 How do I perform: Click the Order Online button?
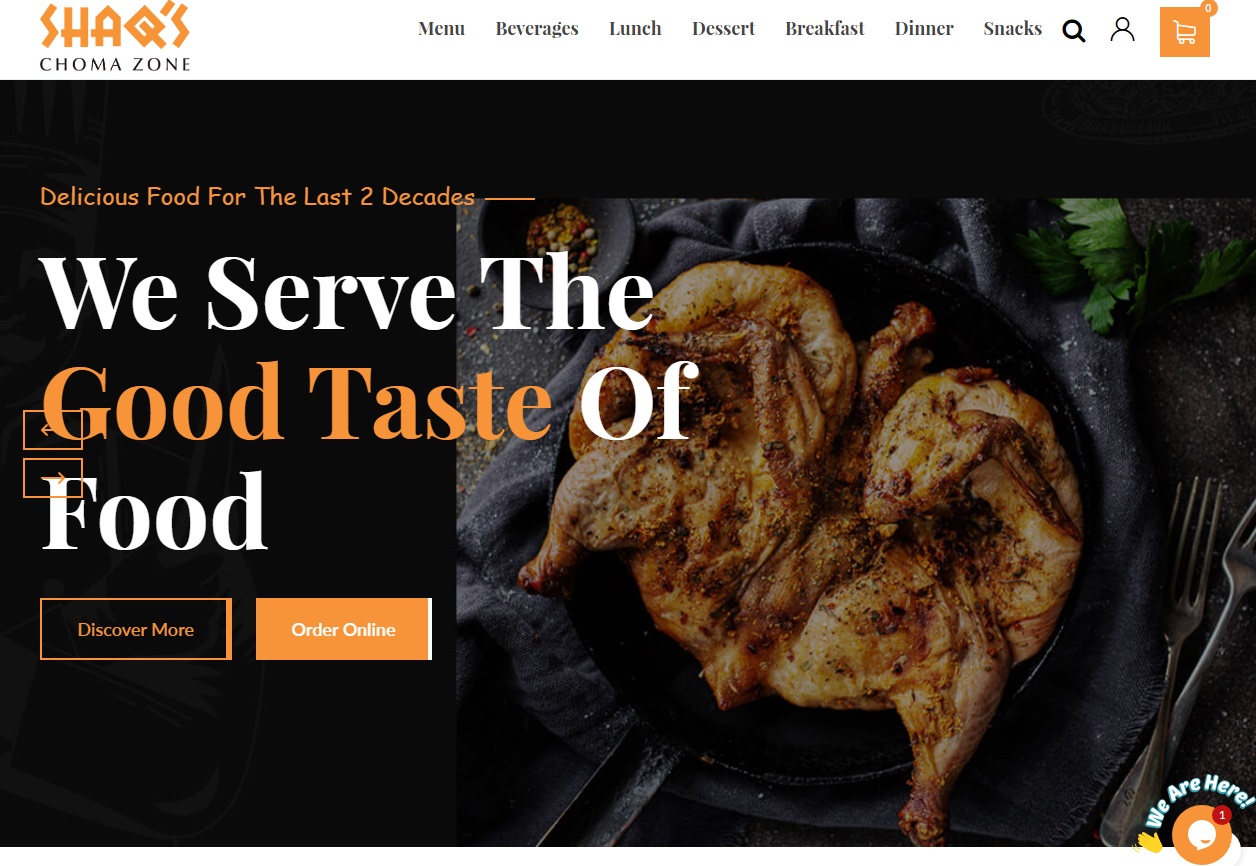click(x=344, y=629)
